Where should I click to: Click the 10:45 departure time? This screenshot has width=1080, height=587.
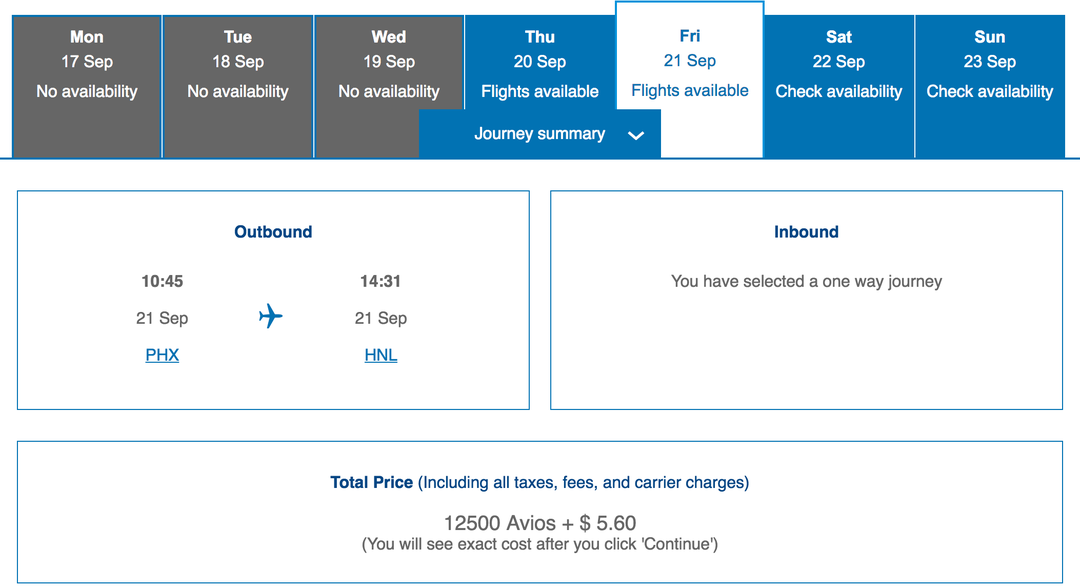[x=162, y=281]
